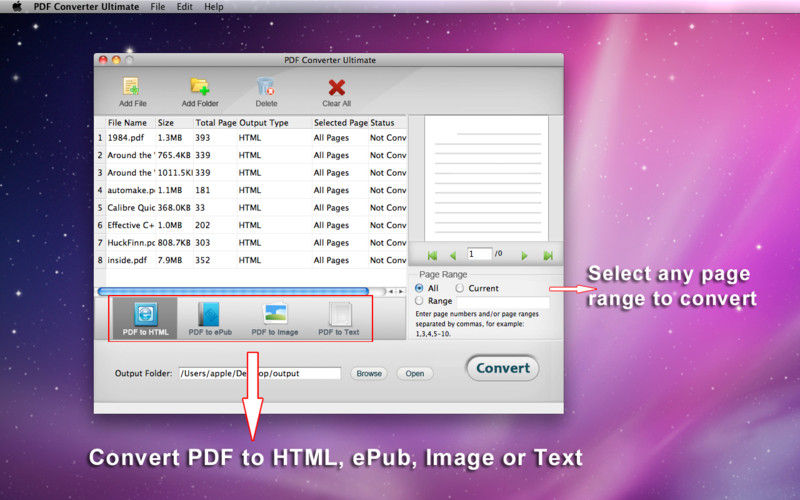Screen dimensions: 800x500
Task: Click the page number field in preview
Action: click(x=479, y=254)
